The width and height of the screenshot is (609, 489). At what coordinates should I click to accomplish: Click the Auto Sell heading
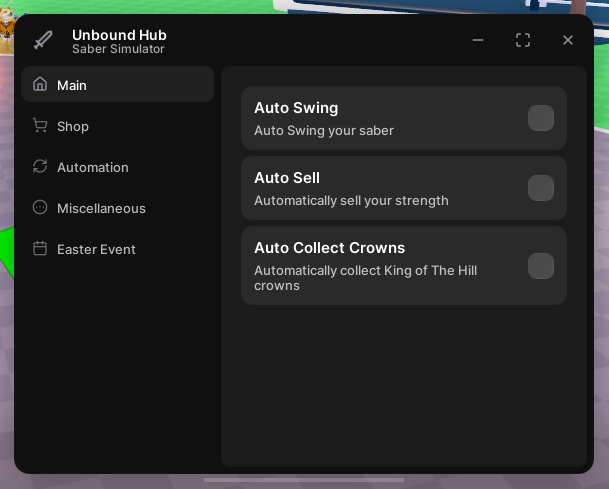(x=287, y=178)
